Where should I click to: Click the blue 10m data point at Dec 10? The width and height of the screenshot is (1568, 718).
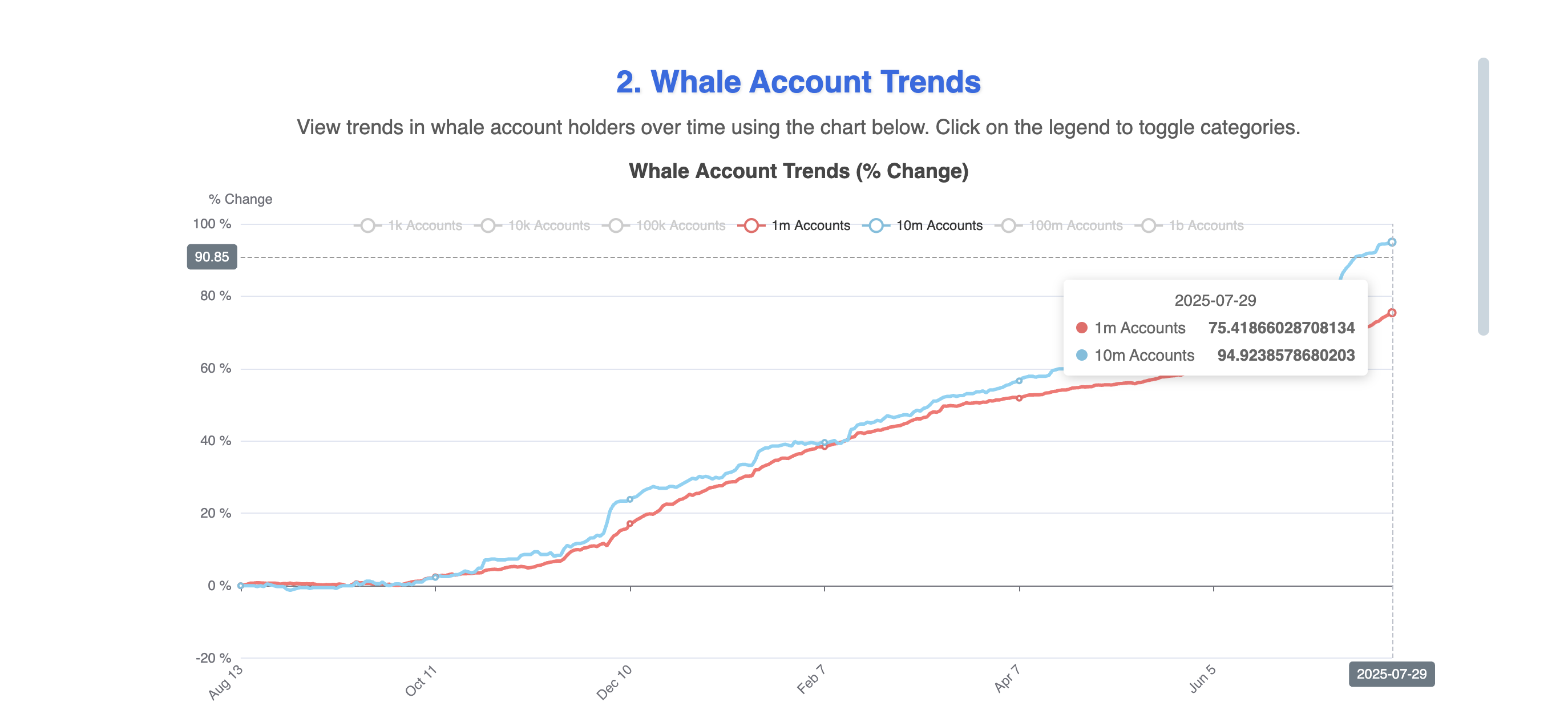(x=630, y=499)
